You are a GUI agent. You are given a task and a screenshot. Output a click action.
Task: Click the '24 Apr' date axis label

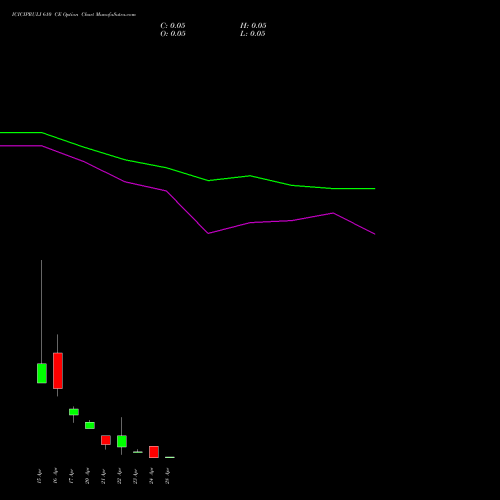pos(151,476)
